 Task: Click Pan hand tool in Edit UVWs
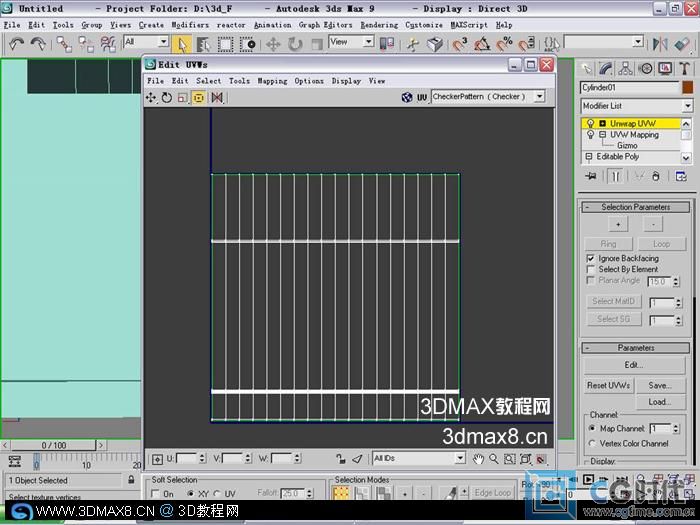tap(478, 458)
